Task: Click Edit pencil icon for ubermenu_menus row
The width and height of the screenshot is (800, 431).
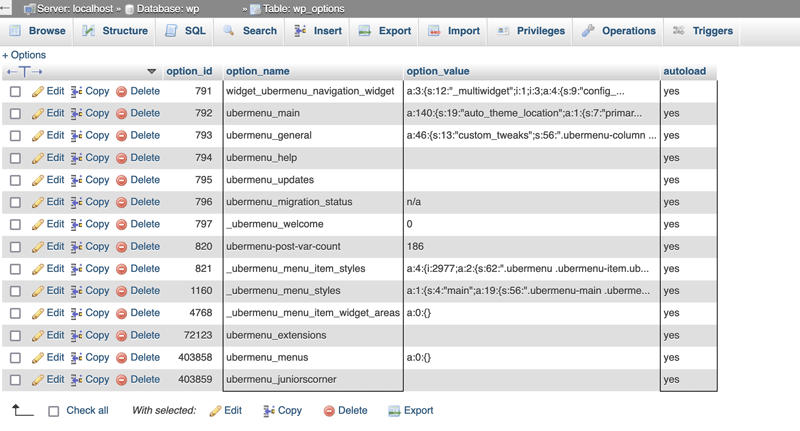Action: [38, 358]
